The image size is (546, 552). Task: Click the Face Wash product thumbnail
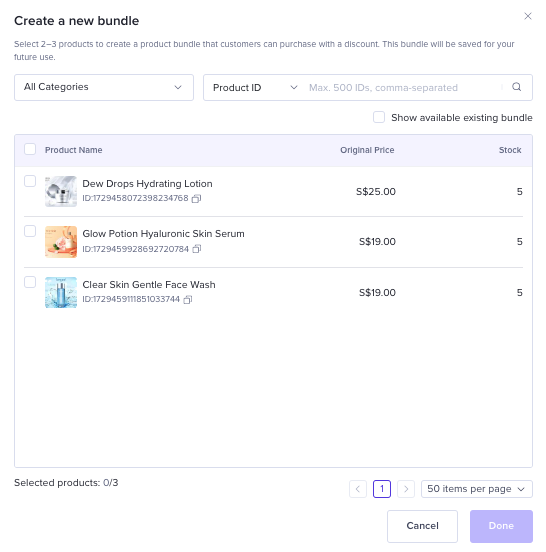[x=61, y=292]
